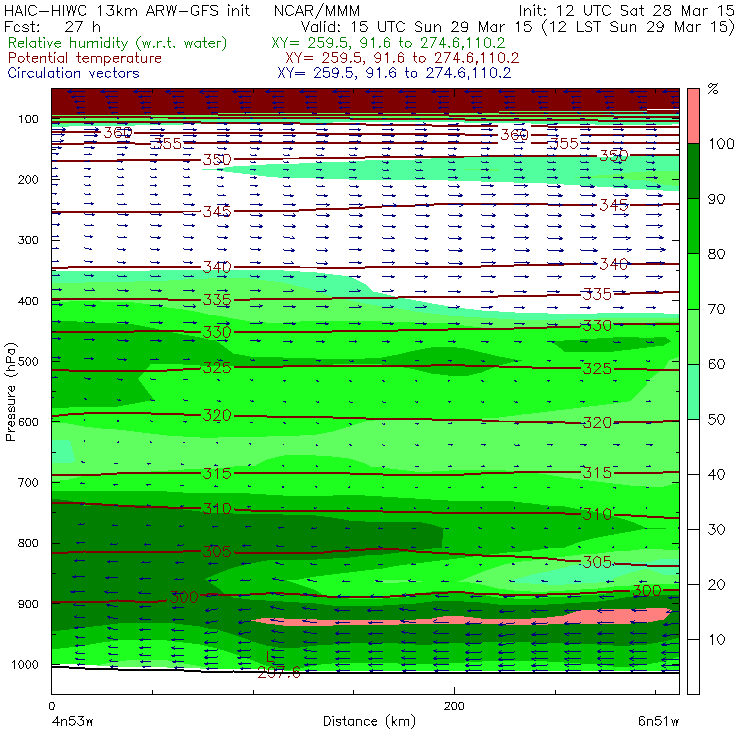Click the '30' label on the color bar
Viewport: 740px width, 740px height.
click(x=716, y=530)
